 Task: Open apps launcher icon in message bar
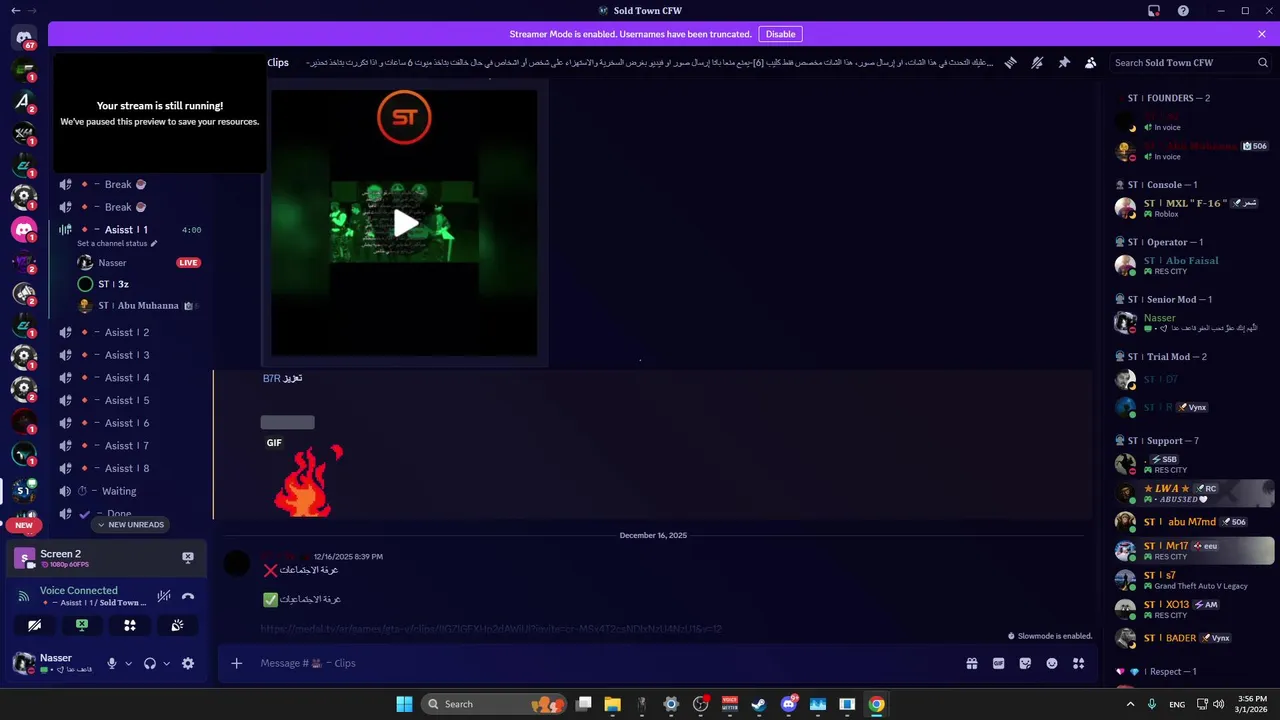click(1078, 663)
